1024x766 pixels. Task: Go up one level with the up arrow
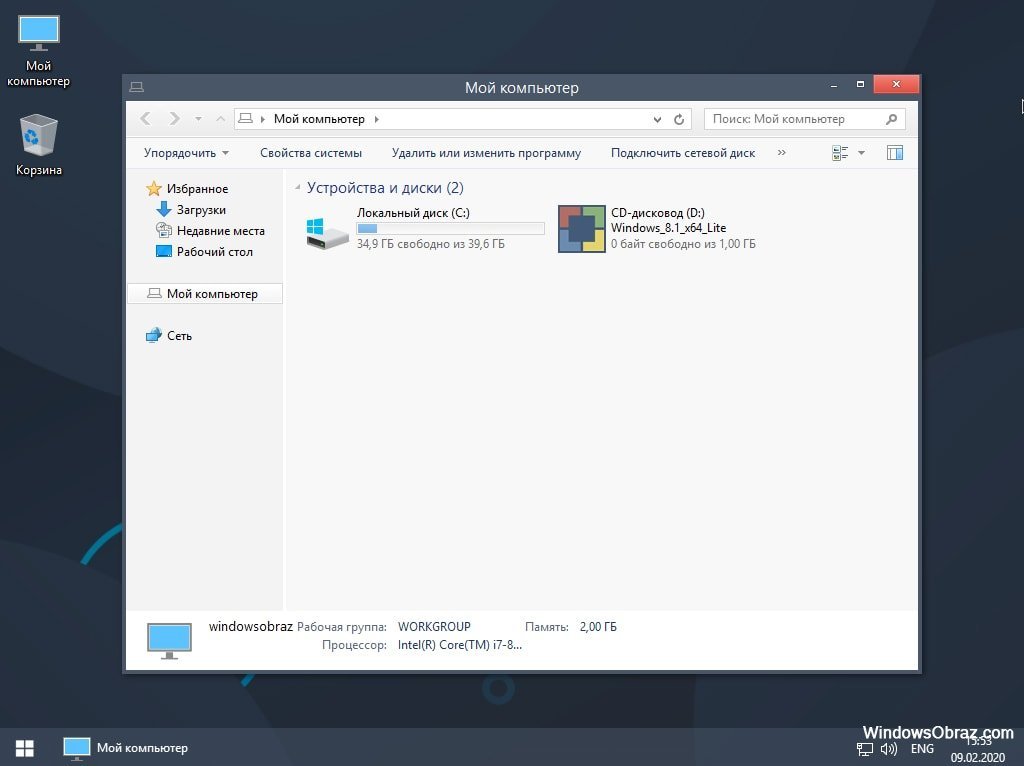coord(221,119)
